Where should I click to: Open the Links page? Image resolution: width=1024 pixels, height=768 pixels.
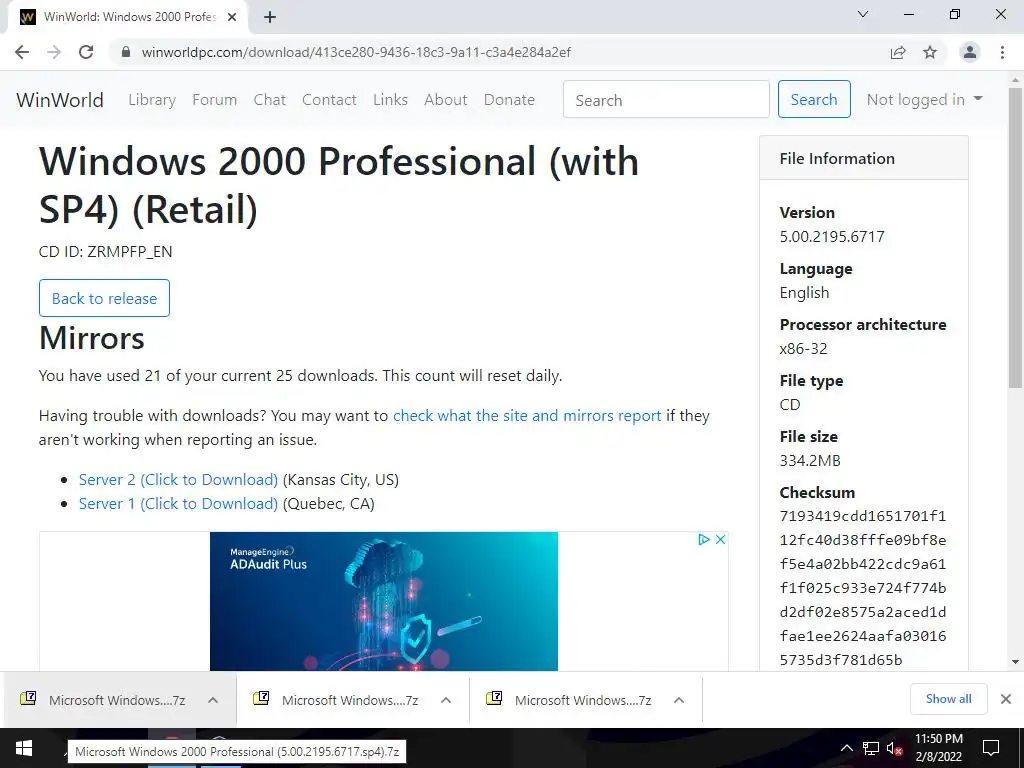(391, 100)
